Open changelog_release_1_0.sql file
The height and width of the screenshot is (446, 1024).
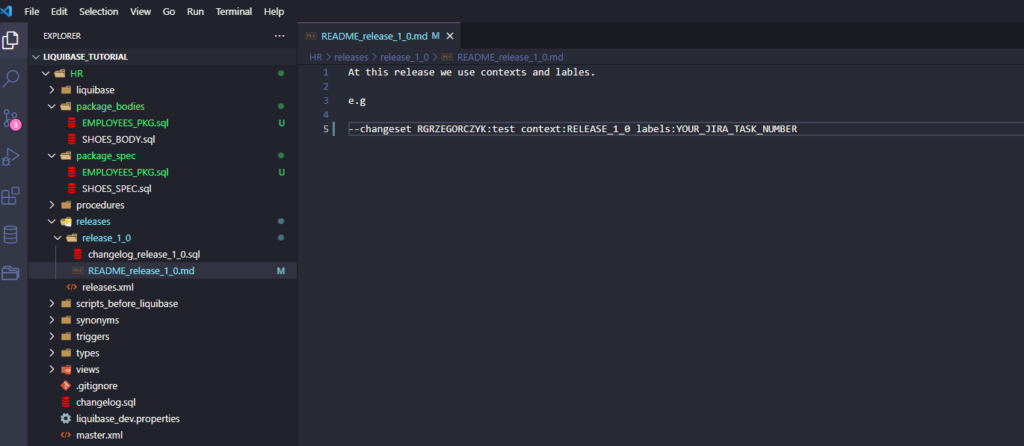coord(162,254)
